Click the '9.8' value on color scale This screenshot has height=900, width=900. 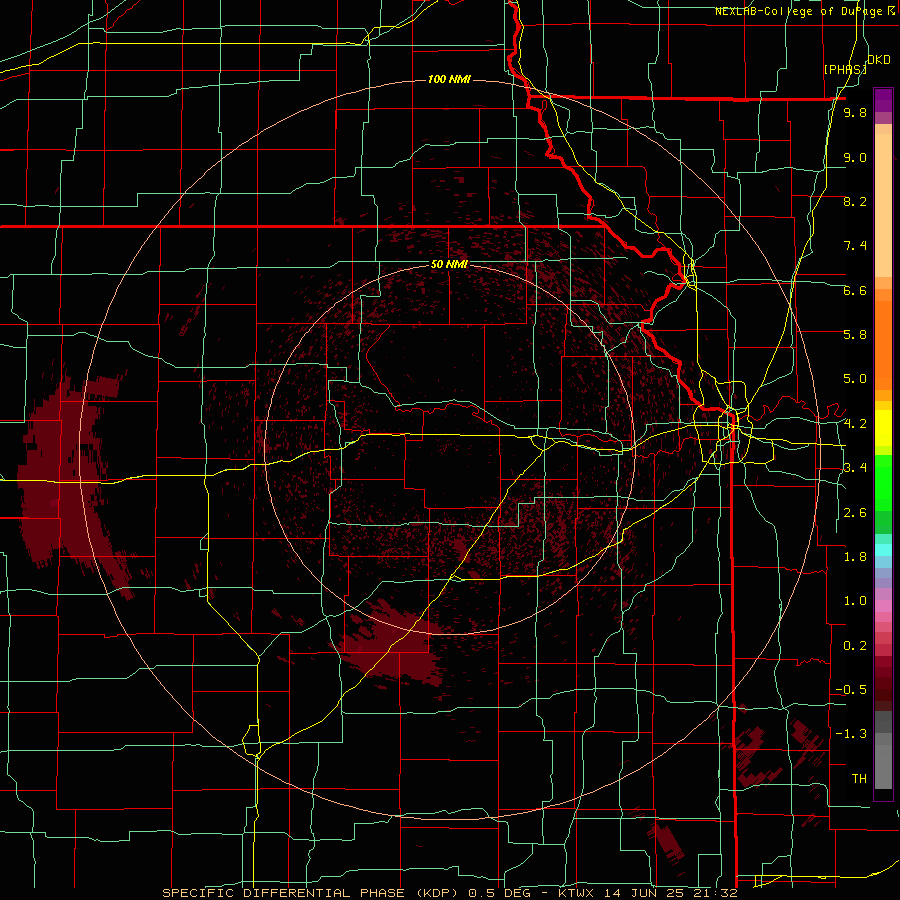point(855,113)
